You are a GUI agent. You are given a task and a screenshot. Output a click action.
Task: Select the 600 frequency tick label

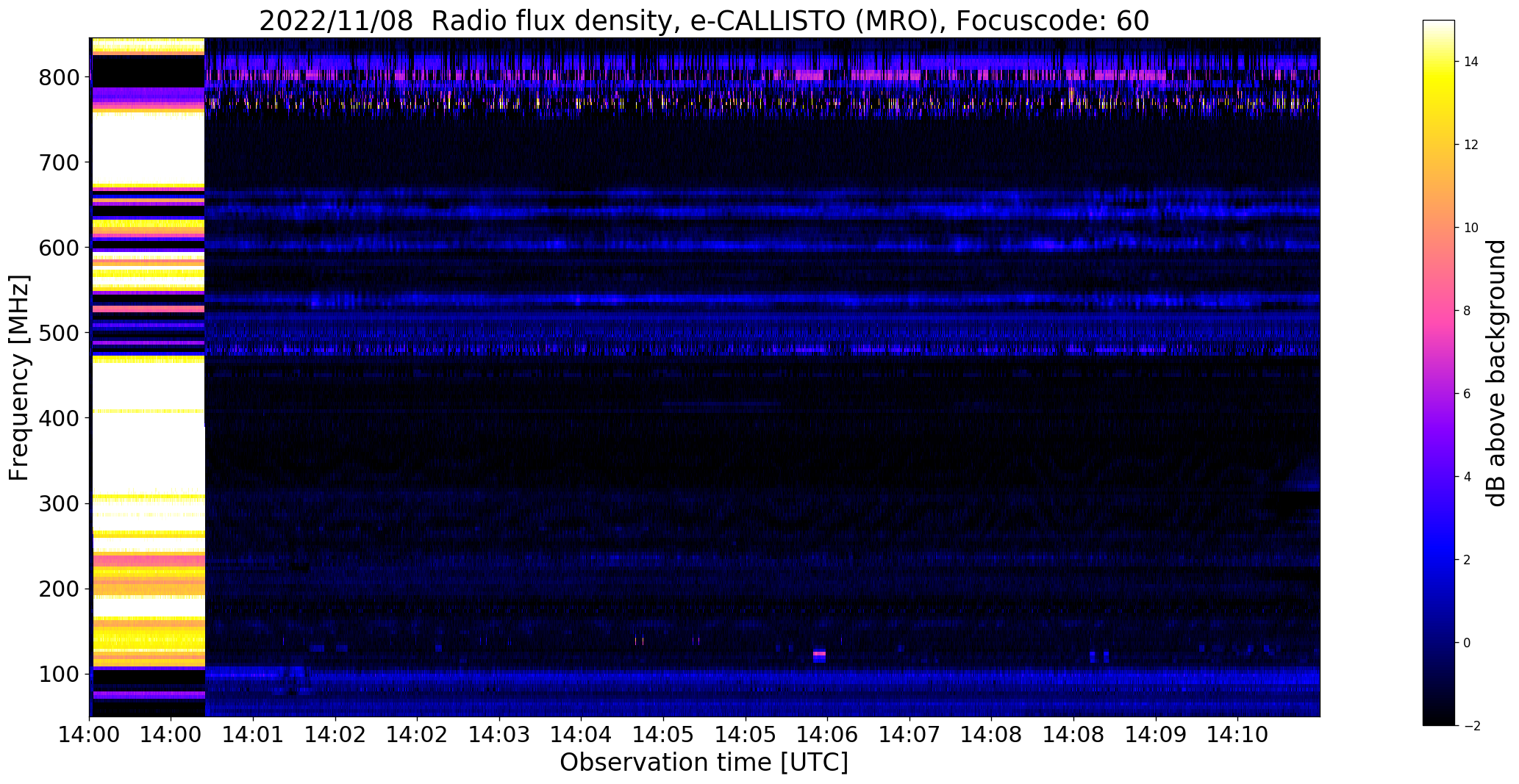pyautogui.click(x=59, y=248)
